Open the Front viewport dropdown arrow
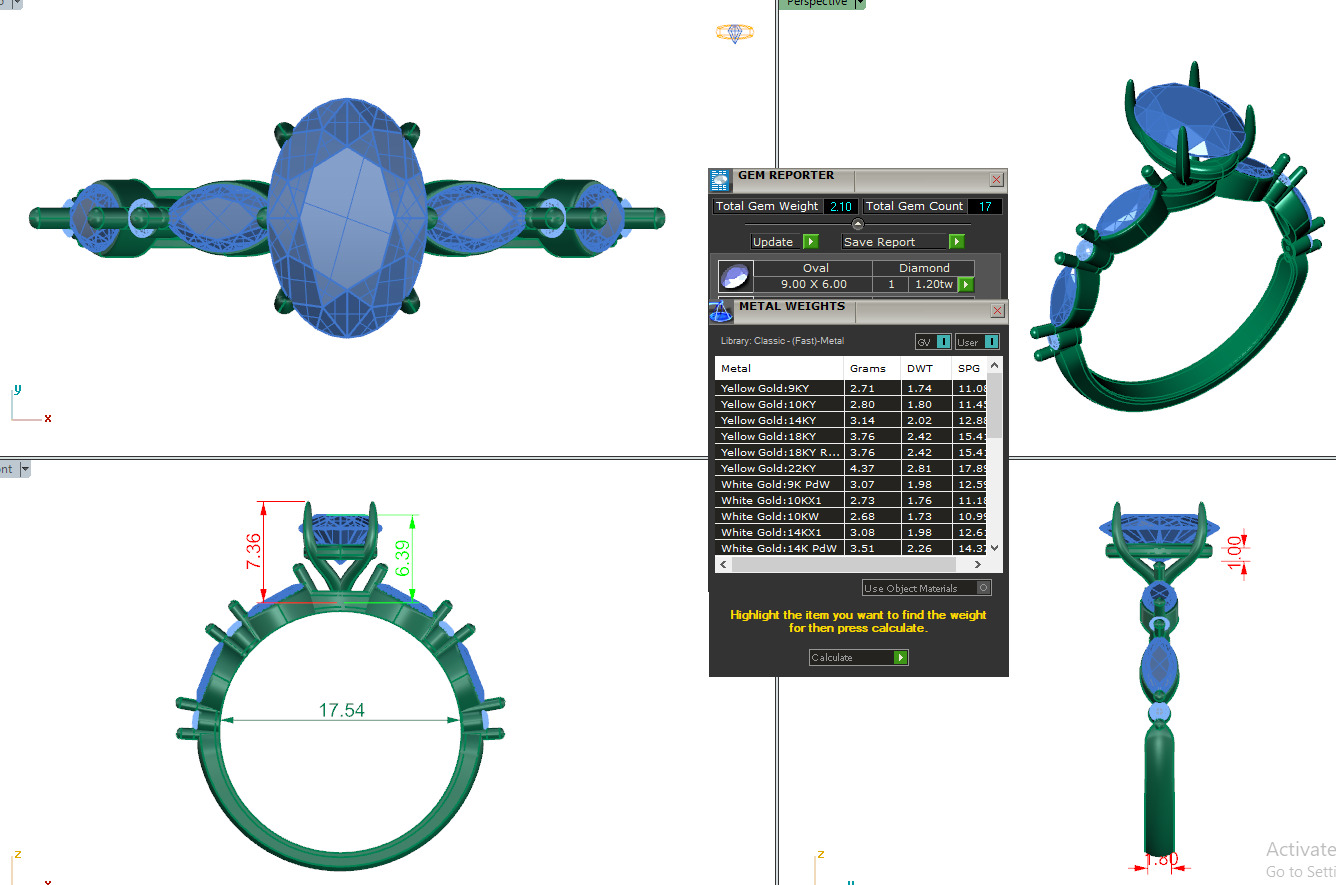The width and height of the screenshot is (1336, 885). tap(25, 469)
